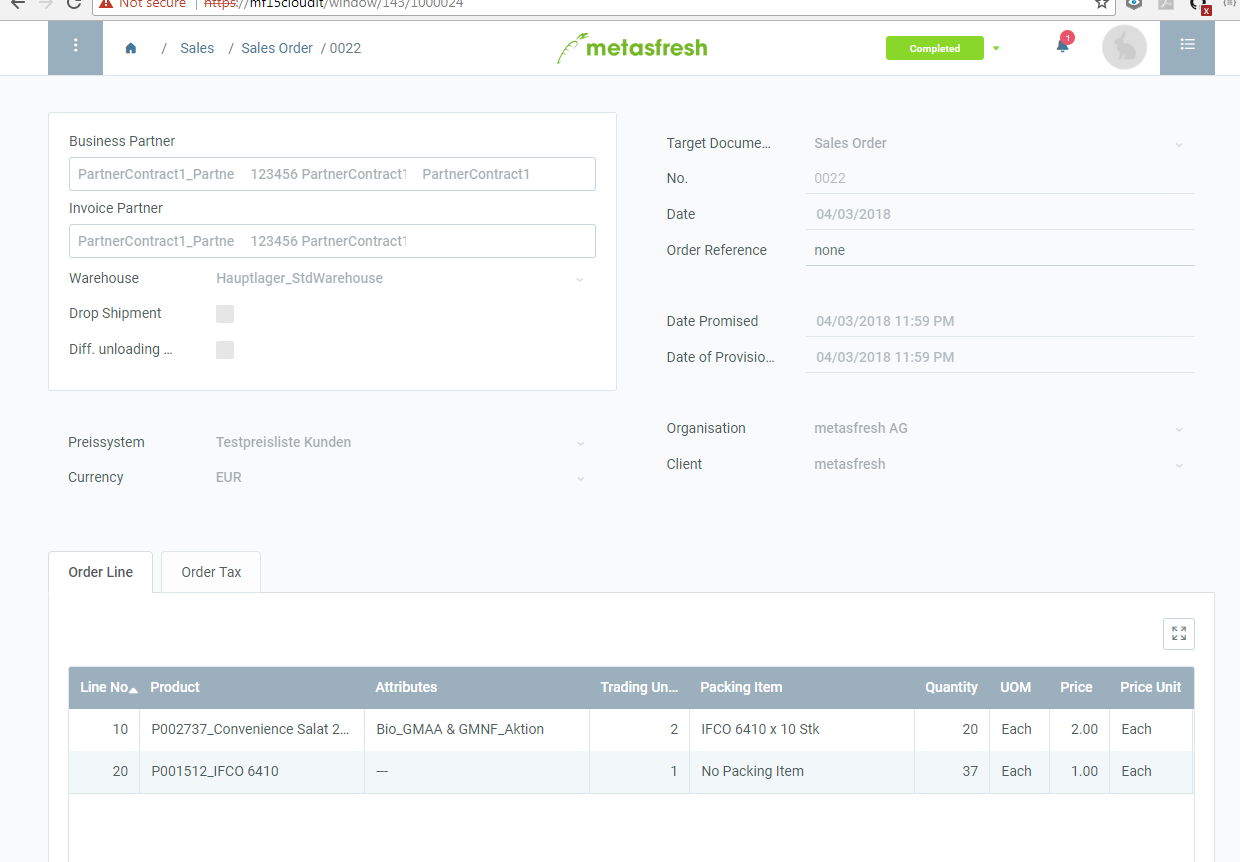Enable the Diff. unloading checkbox
The width and height of the screenshot is (1240, 862).
224,349
